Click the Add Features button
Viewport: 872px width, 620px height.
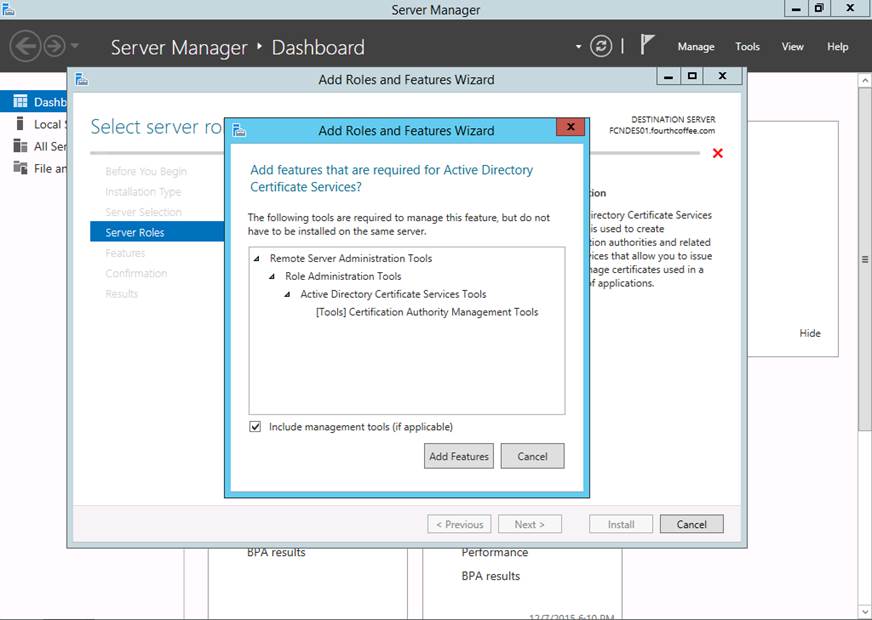[x=459, y=456]
